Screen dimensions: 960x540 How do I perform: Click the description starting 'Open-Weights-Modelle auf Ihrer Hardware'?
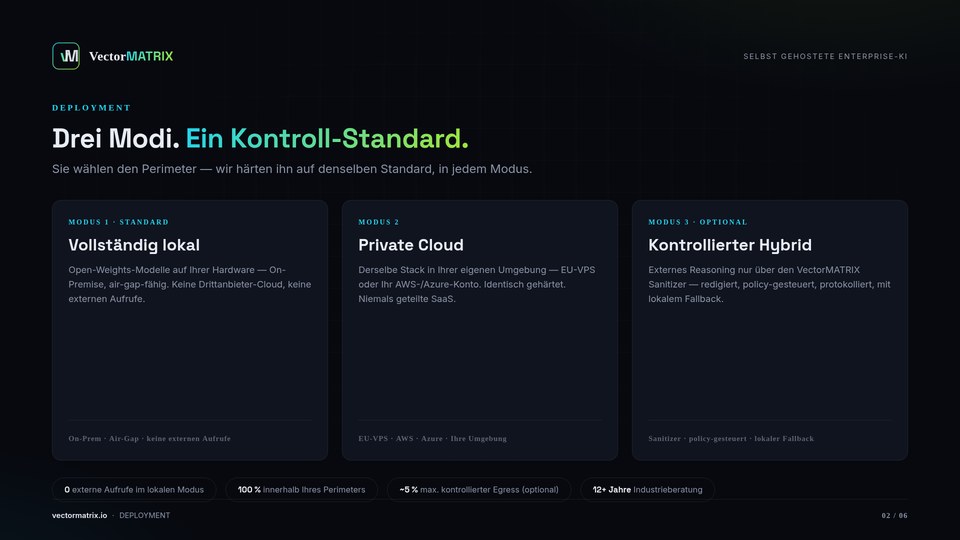click(x=190, y=284)
